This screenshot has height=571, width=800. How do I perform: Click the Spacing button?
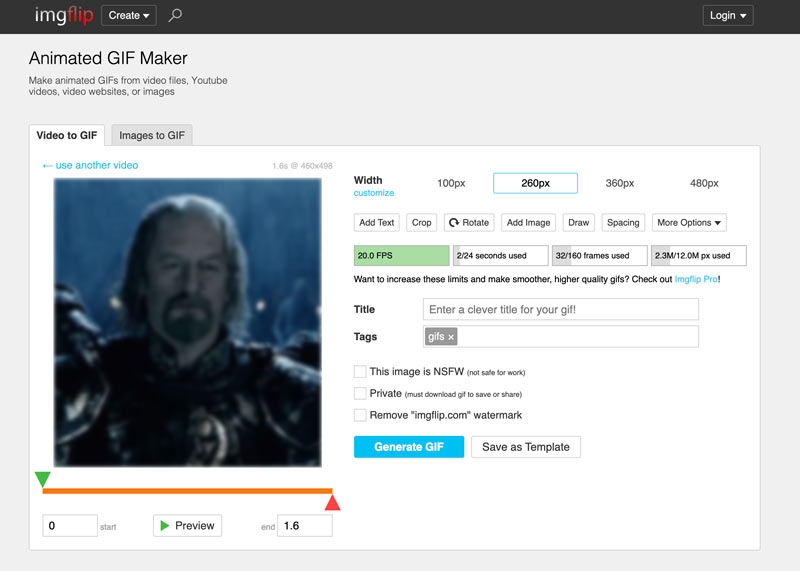pos(623,222)
